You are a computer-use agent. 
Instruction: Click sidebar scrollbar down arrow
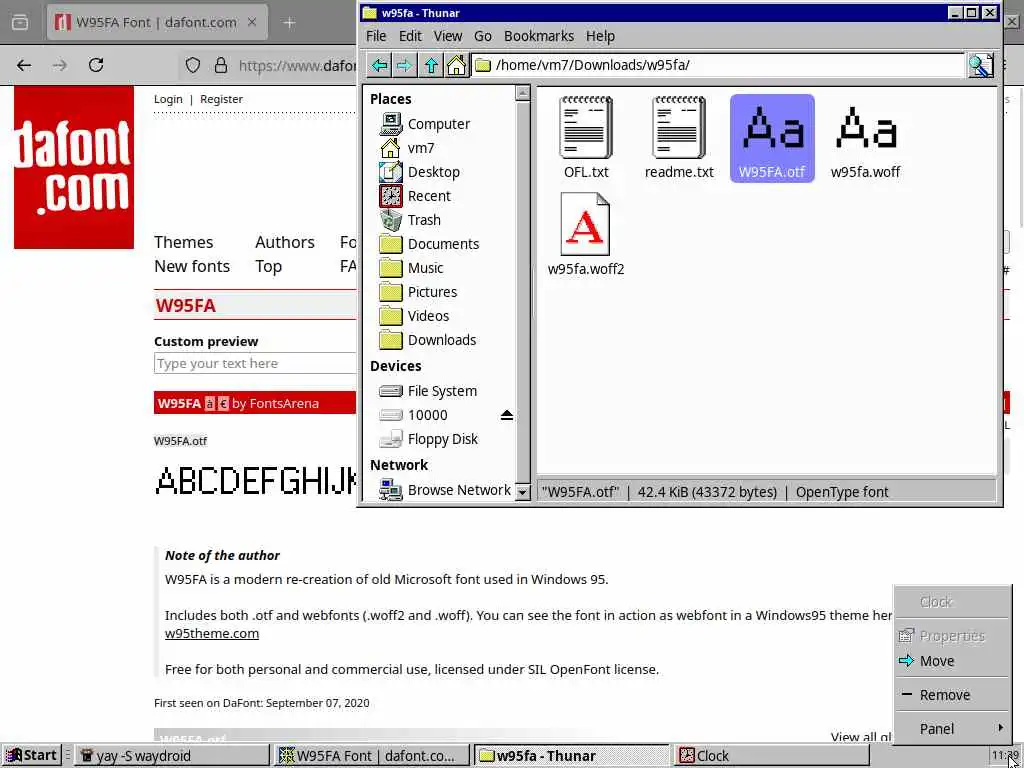[x=522, y=492]
